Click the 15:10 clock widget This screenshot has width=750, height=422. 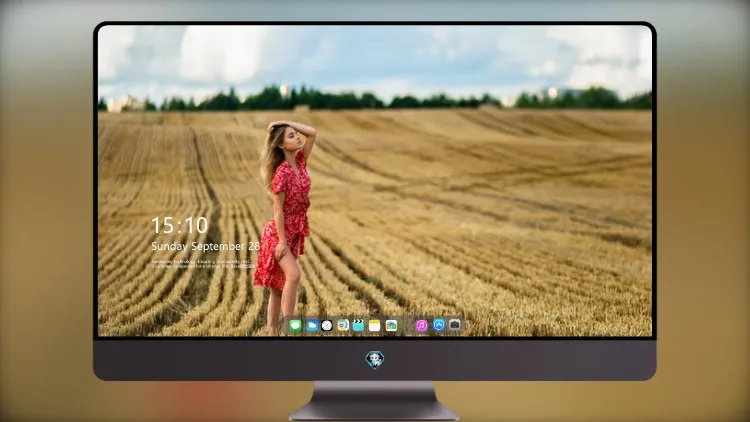point(180,225)
